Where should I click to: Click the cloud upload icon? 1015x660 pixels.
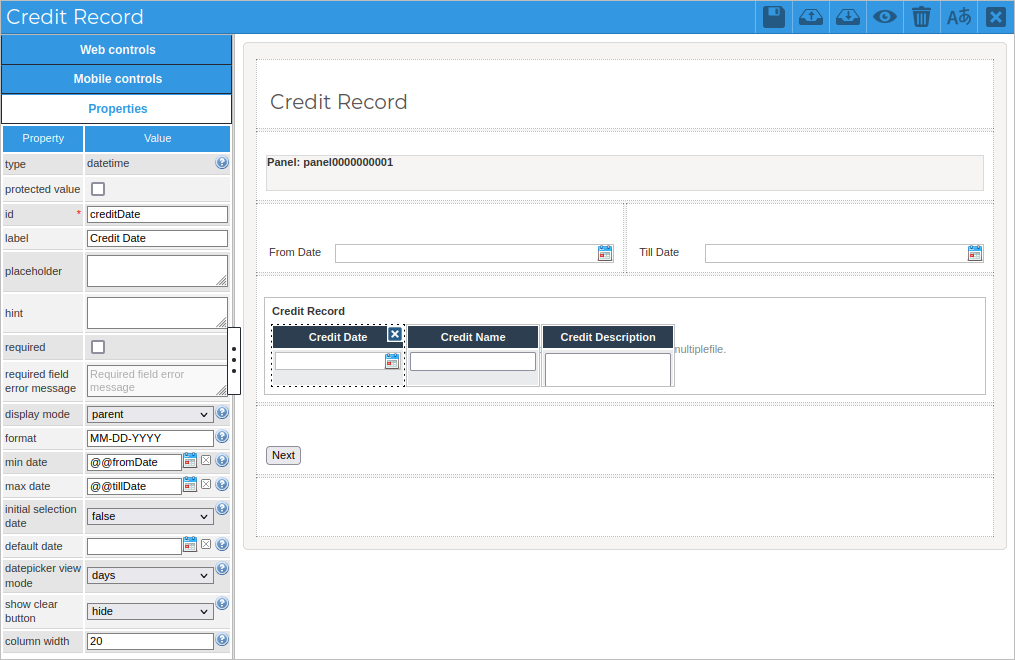[810, 17]
